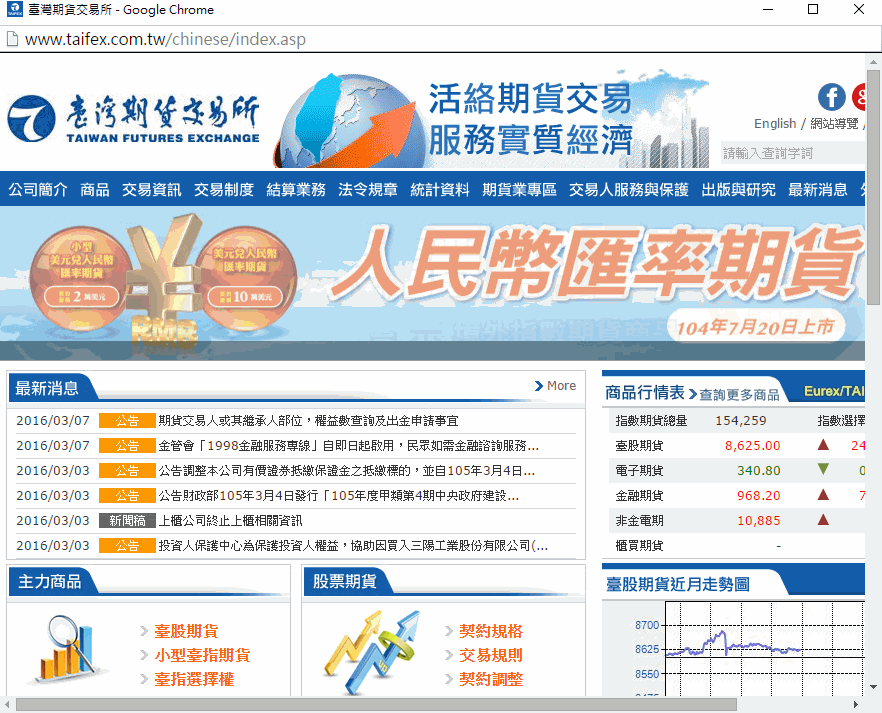This screenshot has width=882, height=713.
Task: Click the gray 新聞稿 tag in news list
Action: (x=127, y=521)
